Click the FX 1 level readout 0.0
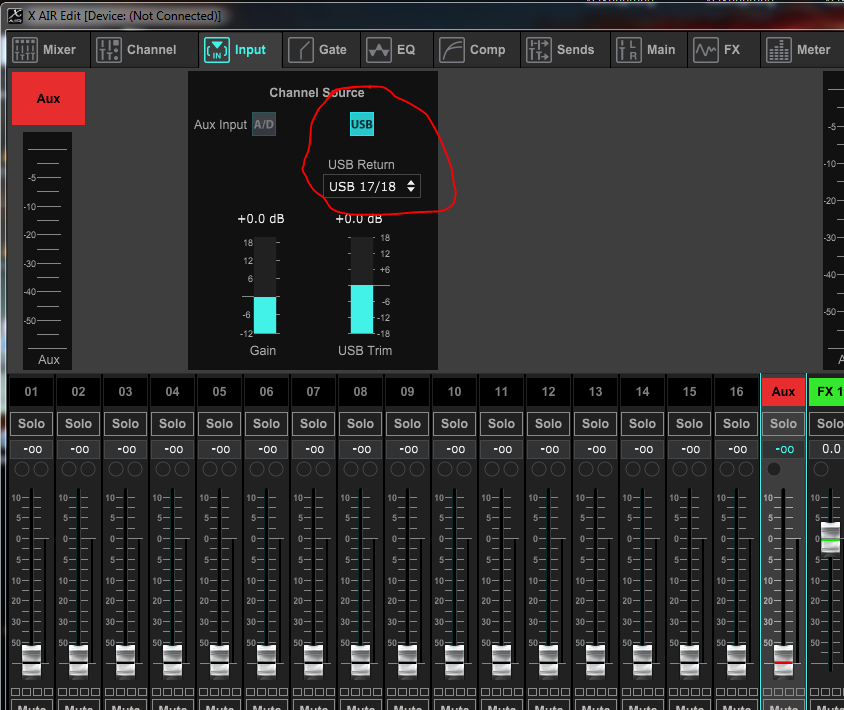The width and height of the screenshot is (844, 710). point(827,449)
